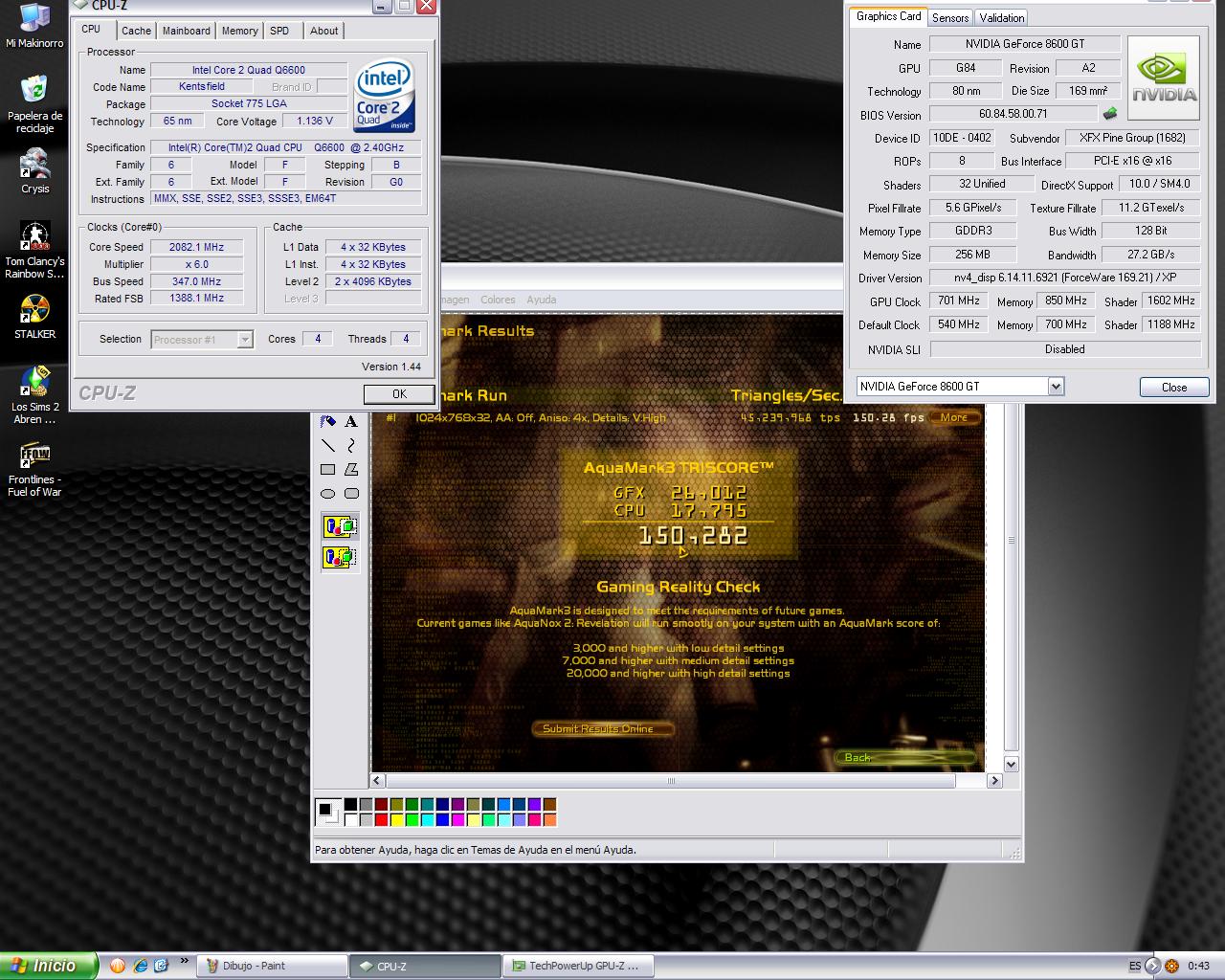Viewport: 1225px width, 980px height.
Task: Launch Frontlines Fuel of War shortcut
Action: [34, 469]
